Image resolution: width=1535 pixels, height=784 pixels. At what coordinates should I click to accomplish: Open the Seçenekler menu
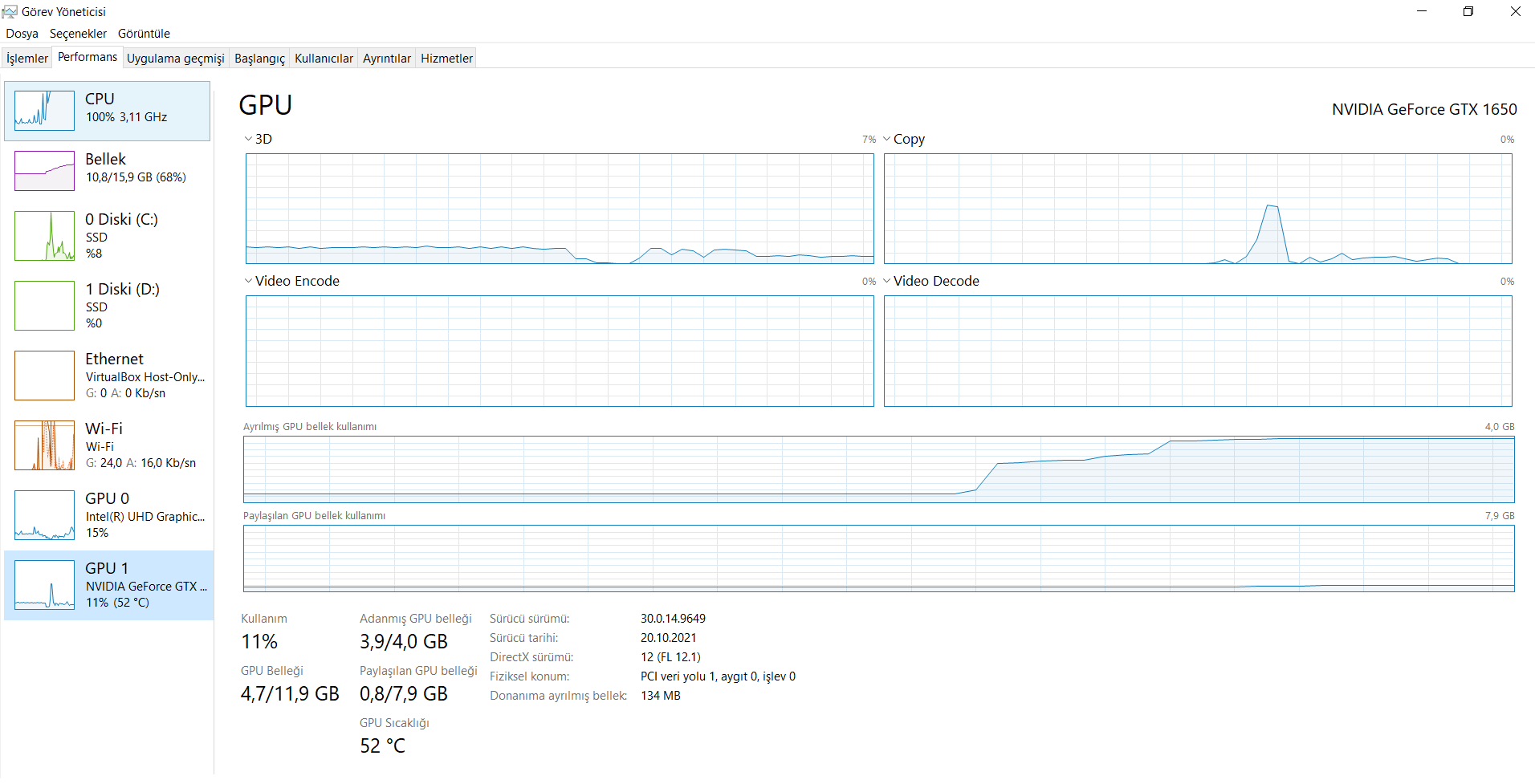(x=78, y=34)
